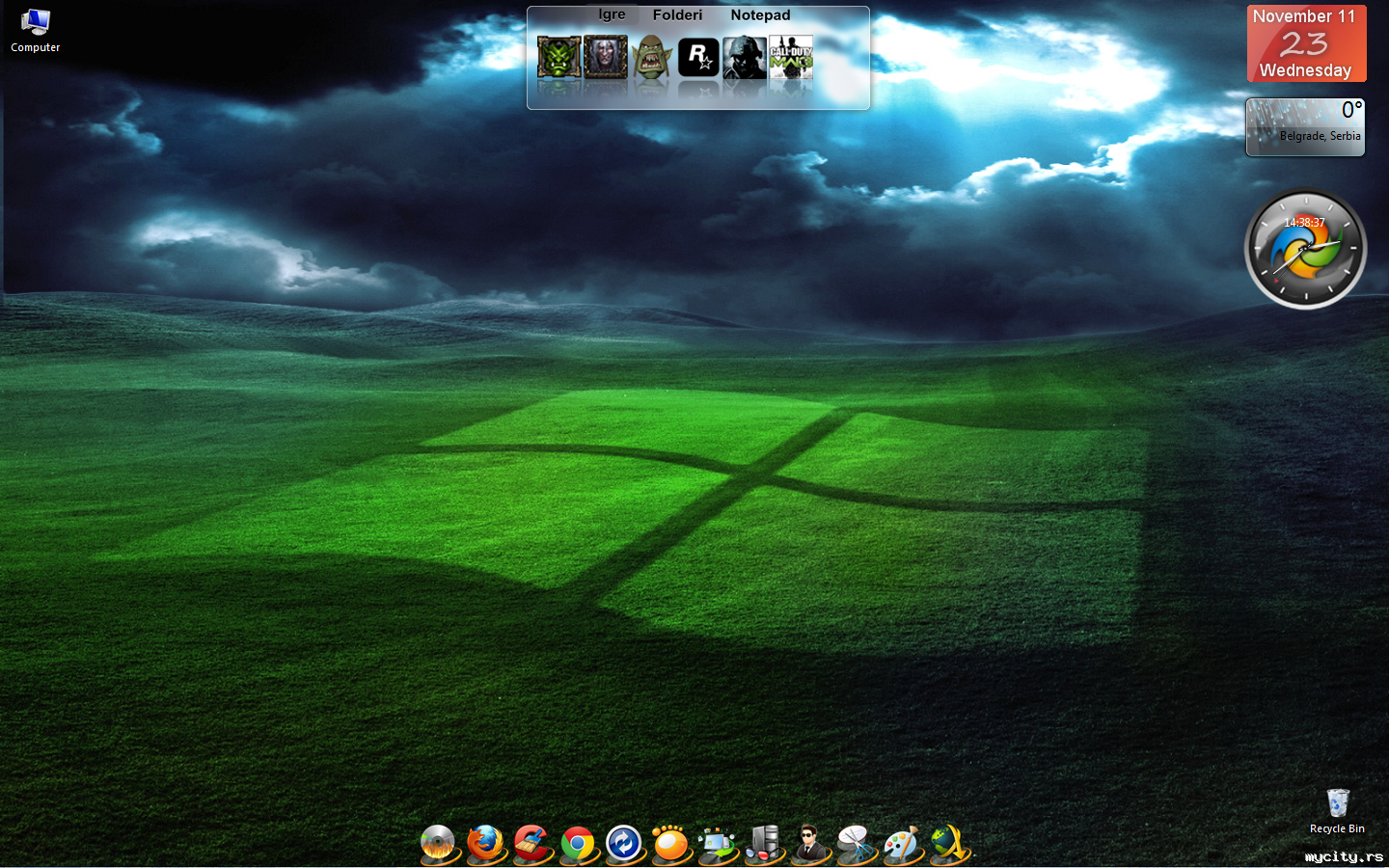Click the 'Wednesday' text on calendar
This screenshot has height=868, width=1389.
click(1305, 70)
